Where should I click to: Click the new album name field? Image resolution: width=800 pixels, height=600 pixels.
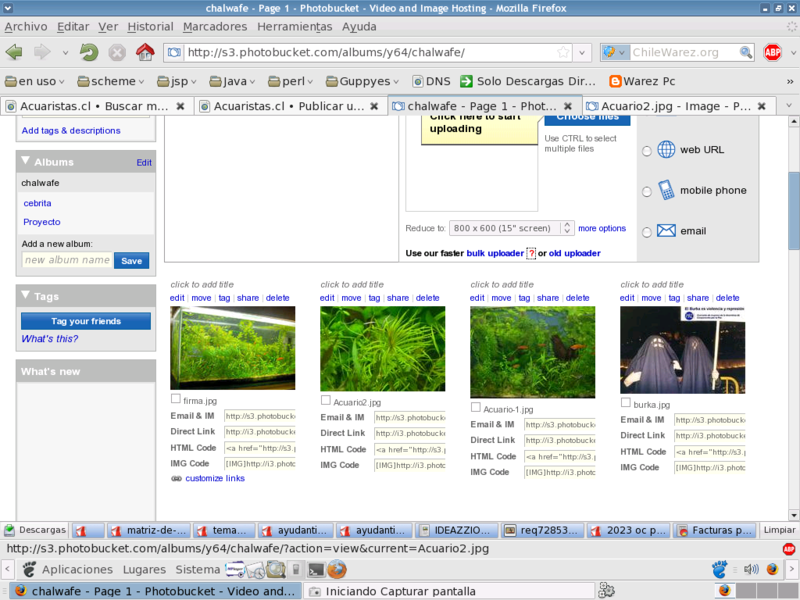(x=66, y=260)
